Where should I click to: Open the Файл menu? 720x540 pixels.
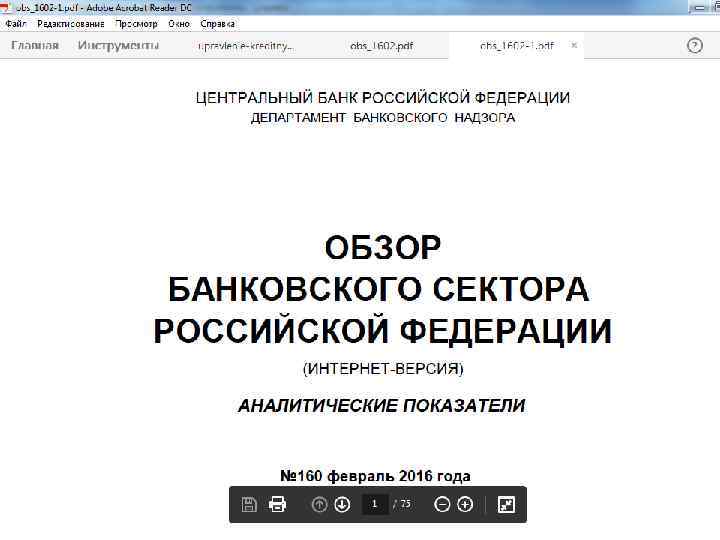tap(16, 24)
